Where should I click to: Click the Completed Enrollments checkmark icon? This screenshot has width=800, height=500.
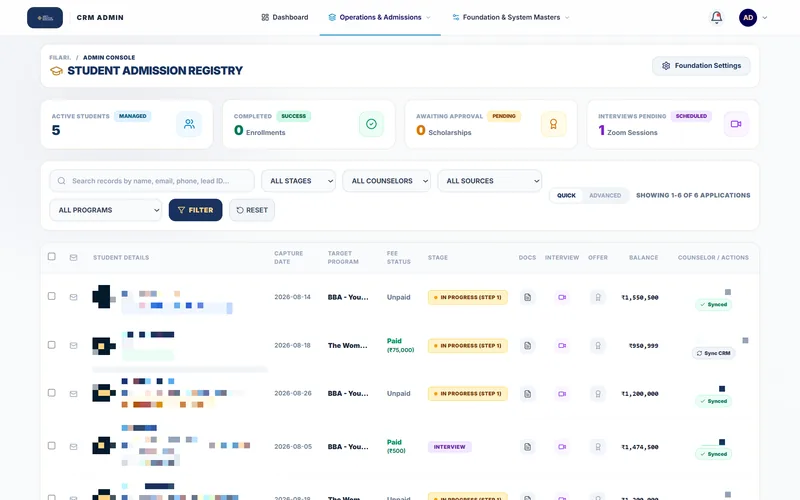[371, 124]
